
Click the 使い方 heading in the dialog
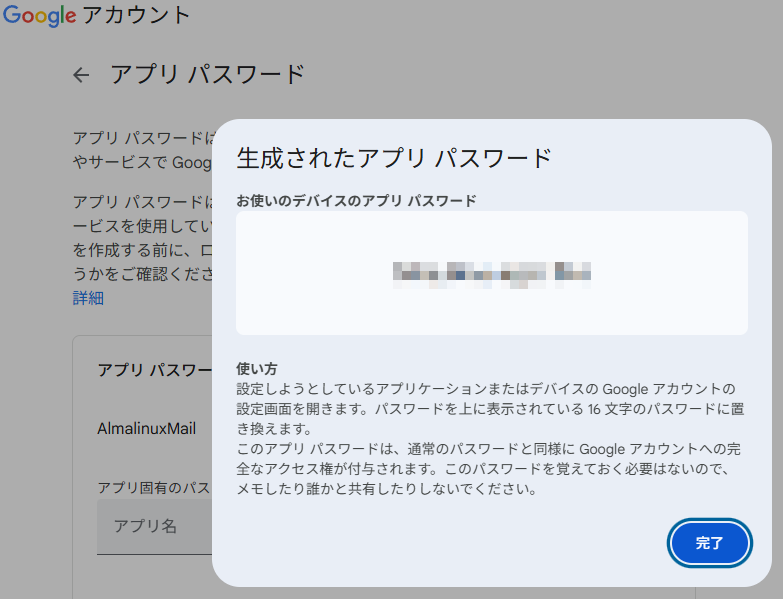pyautogui.click(x=257, y=368)
